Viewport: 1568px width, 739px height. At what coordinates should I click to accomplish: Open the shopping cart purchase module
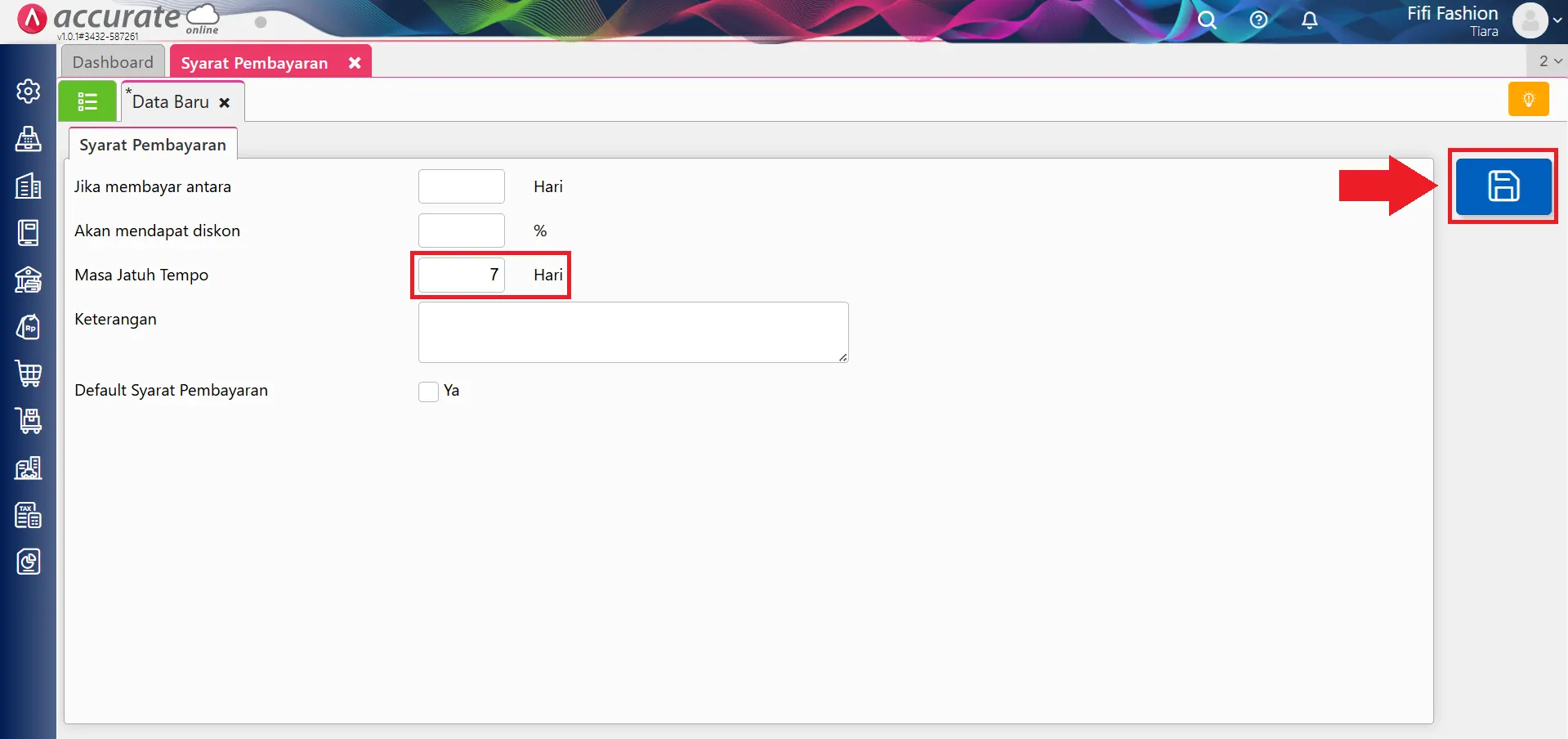29,374
